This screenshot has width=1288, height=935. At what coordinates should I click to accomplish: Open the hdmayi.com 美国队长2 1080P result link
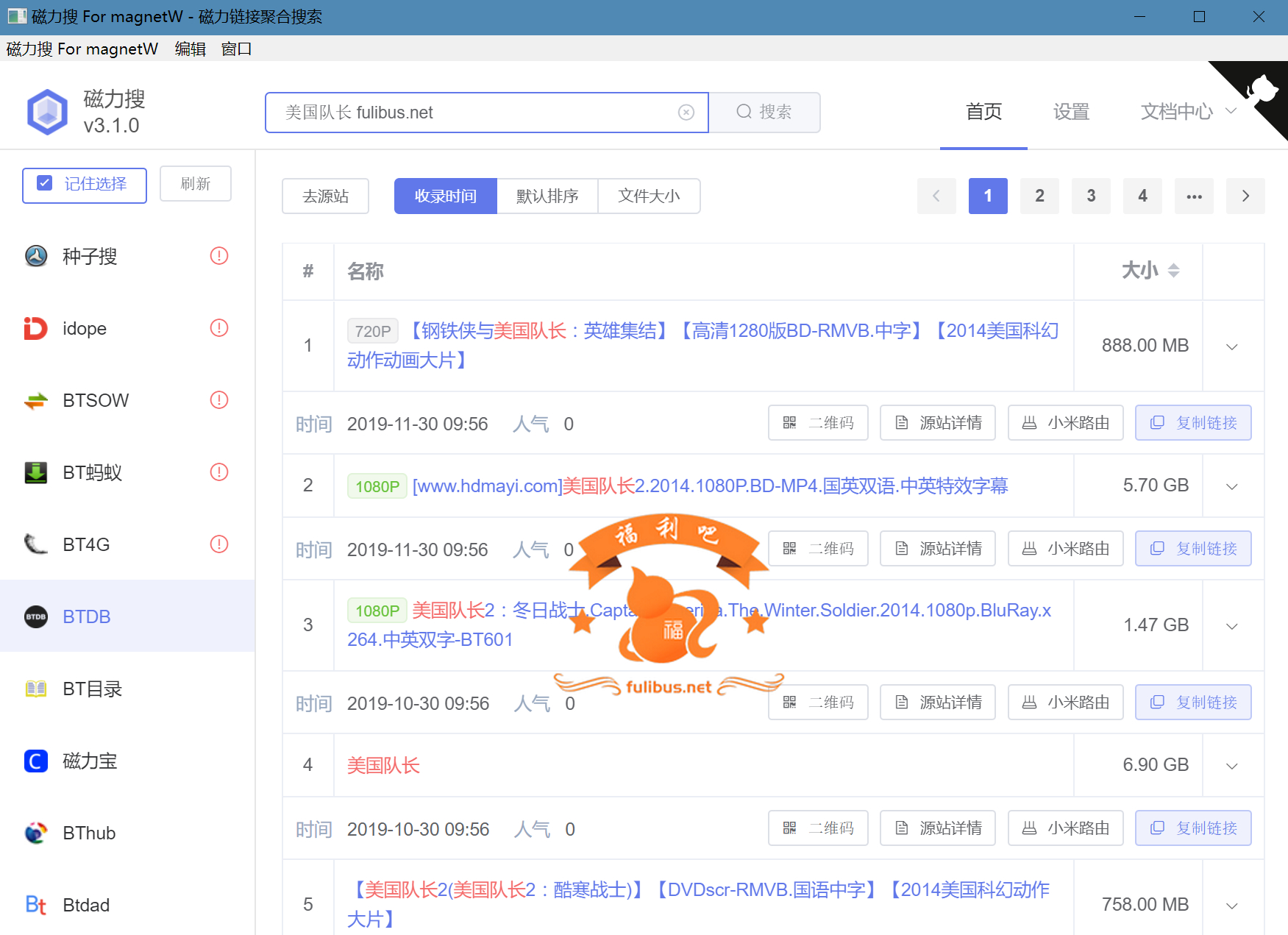710,486
